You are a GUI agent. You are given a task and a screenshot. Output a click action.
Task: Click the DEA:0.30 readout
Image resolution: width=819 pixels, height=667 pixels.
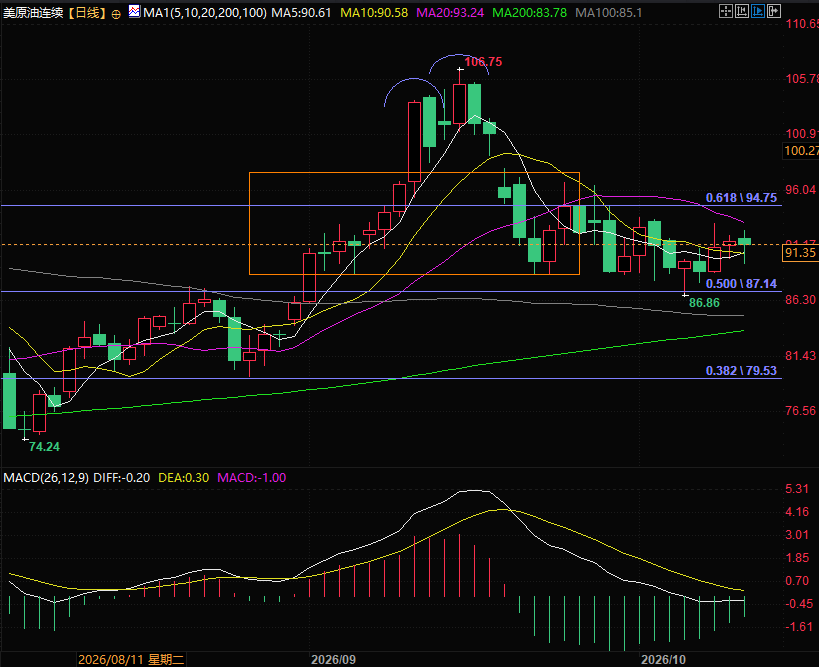pos(183,477)
